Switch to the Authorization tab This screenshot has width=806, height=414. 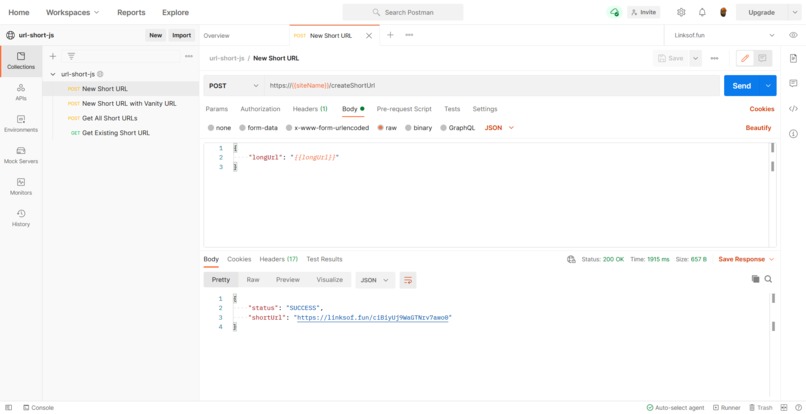[260, 109]
